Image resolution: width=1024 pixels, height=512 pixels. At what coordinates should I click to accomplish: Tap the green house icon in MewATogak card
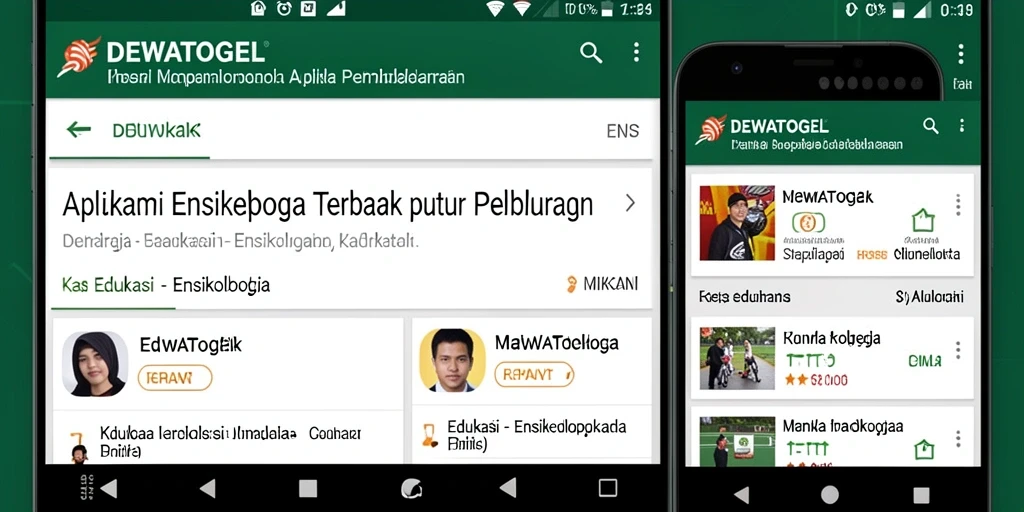(x=923, y=220)
